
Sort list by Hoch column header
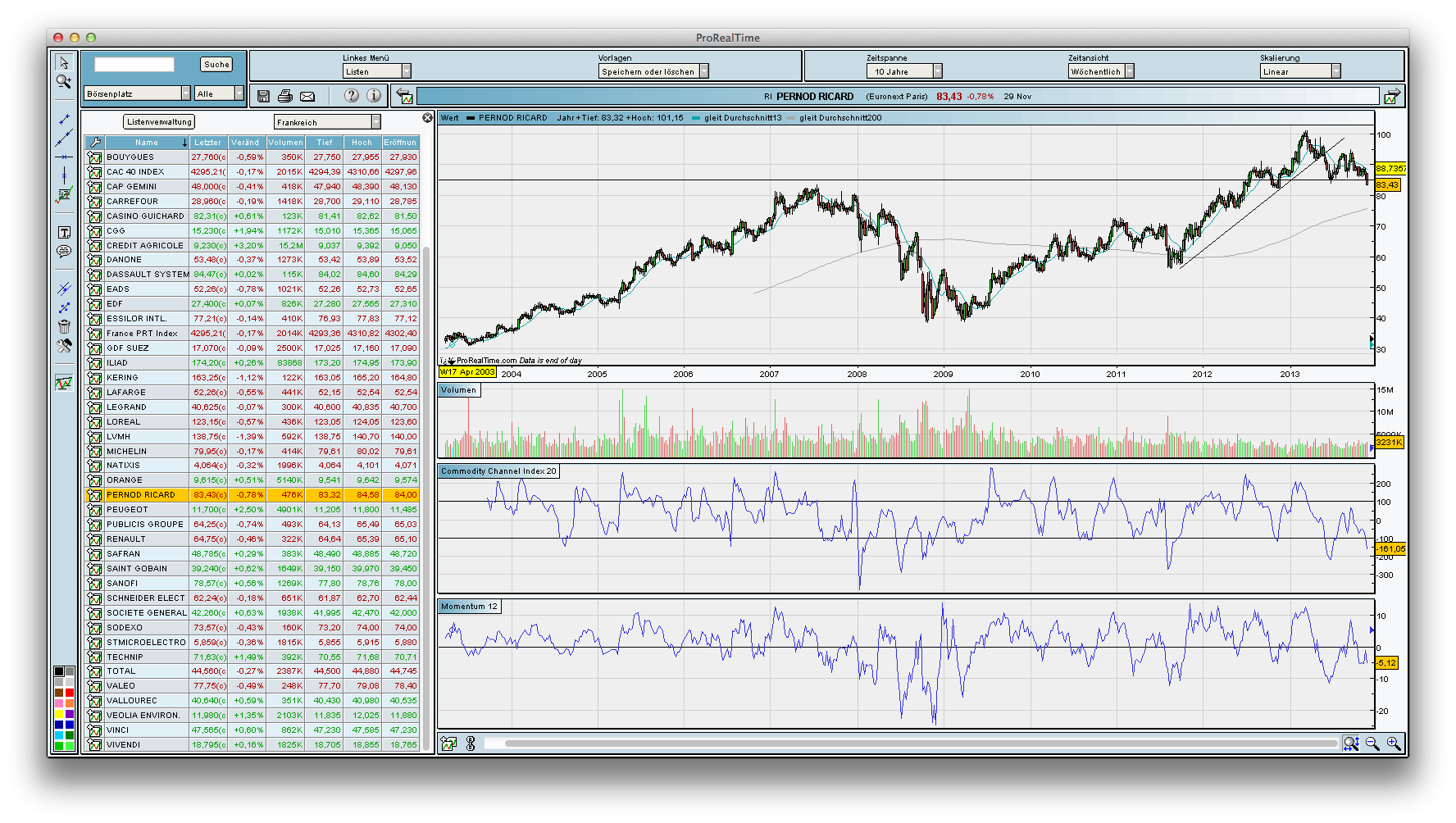coord(362,143)
